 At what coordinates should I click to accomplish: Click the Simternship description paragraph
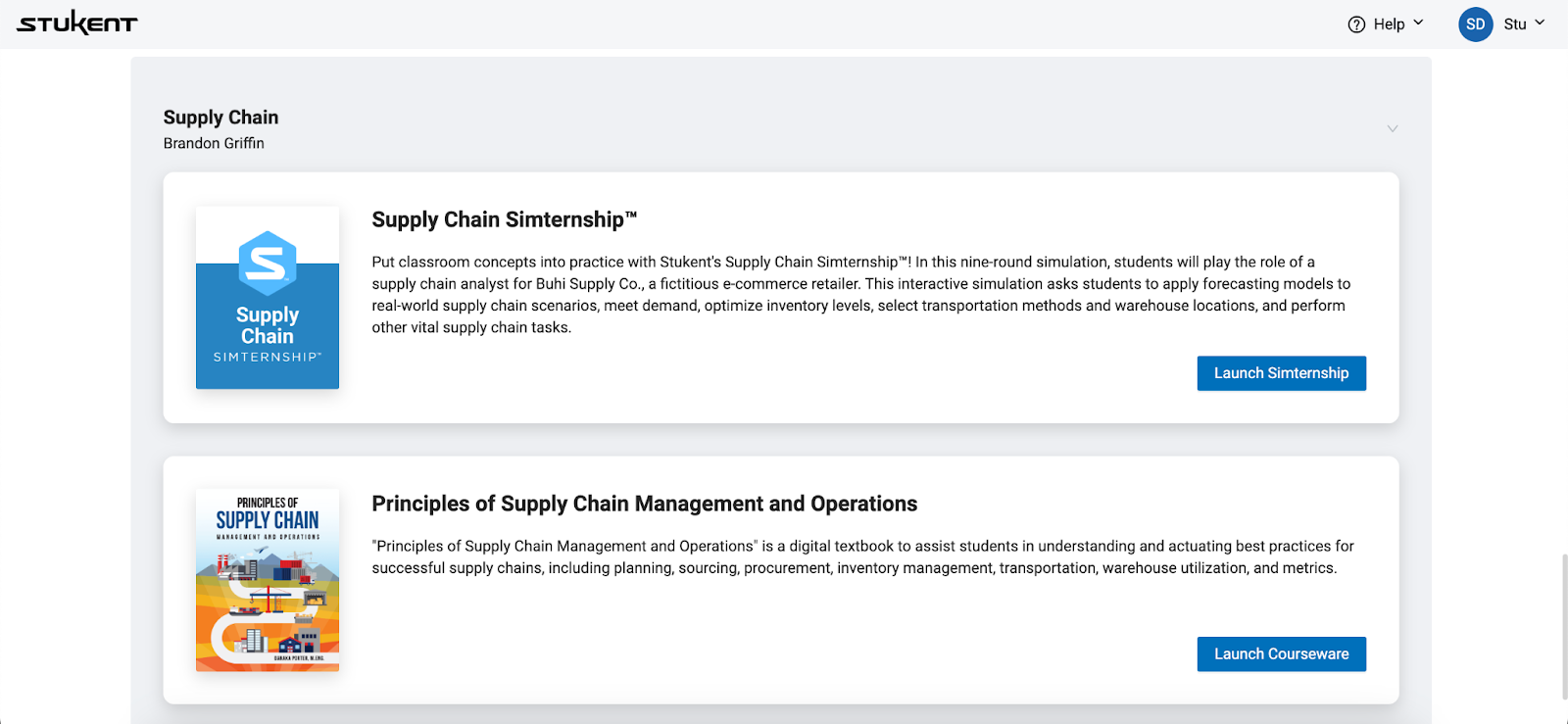(860, 295)
